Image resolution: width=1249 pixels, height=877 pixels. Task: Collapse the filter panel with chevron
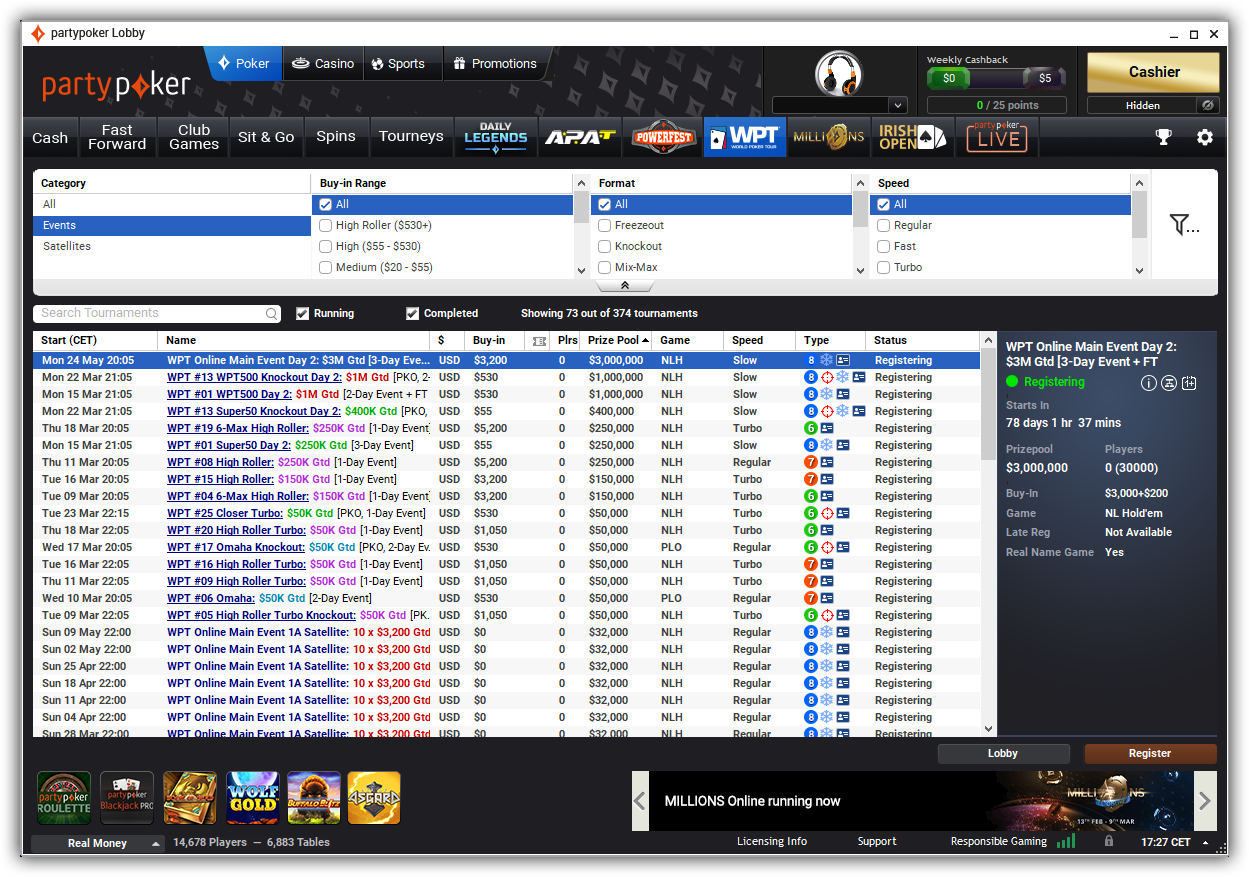point(625,286)
